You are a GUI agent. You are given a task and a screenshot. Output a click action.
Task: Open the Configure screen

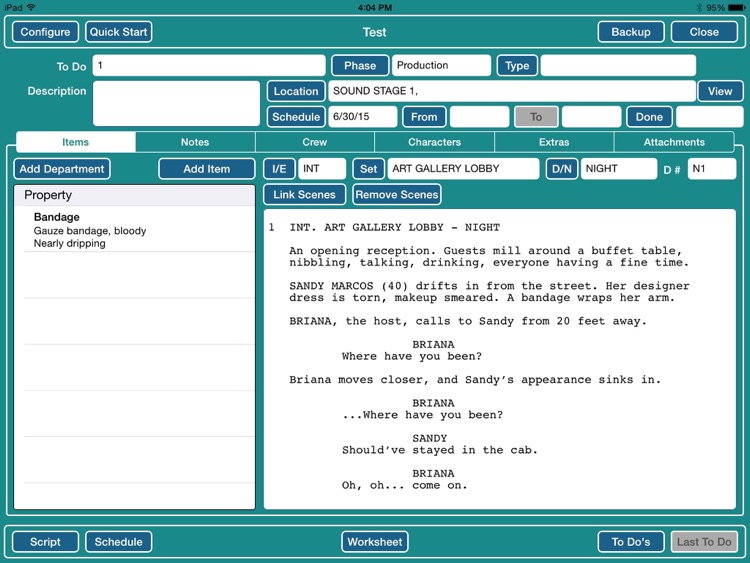point(45,32)
